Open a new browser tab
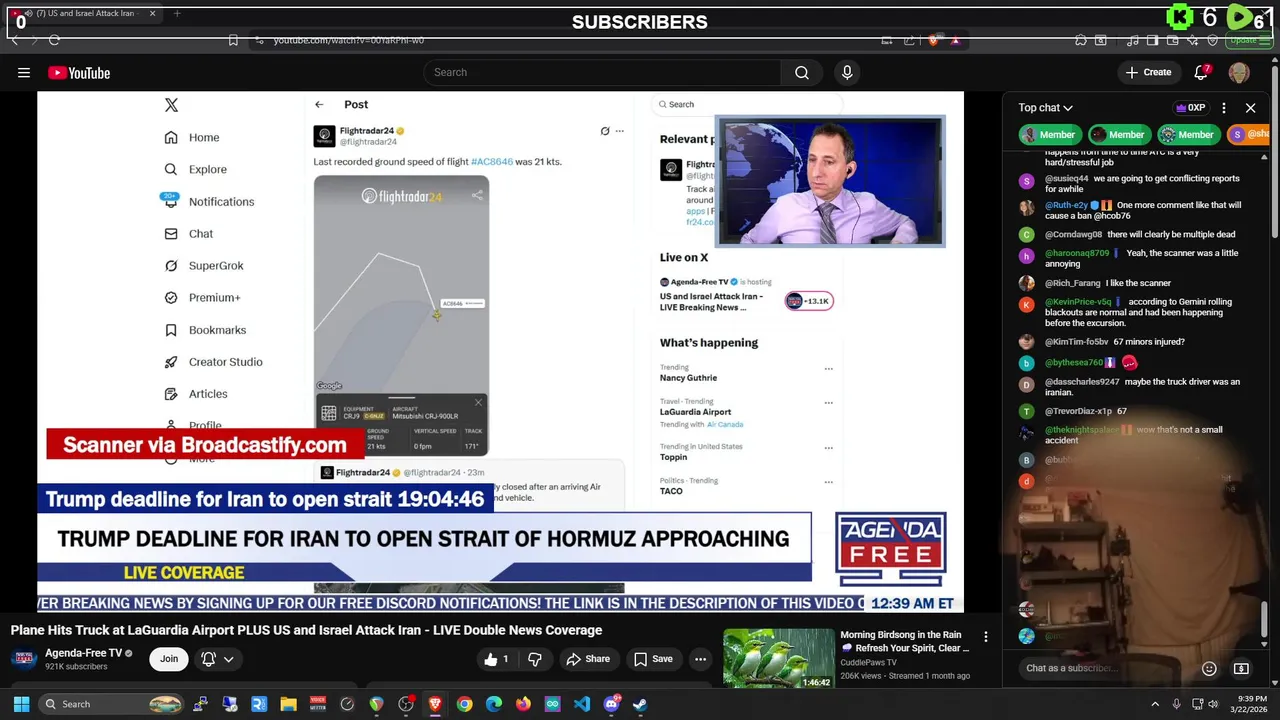 click(177, 13)
